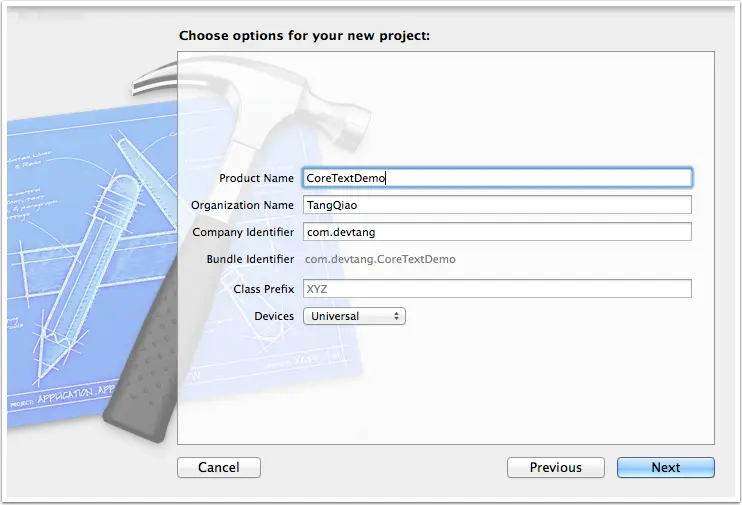Click the "Choose options for your new project" heading
Image resolution: width=742 pixels, height=505 pixels.
point(304,36)
